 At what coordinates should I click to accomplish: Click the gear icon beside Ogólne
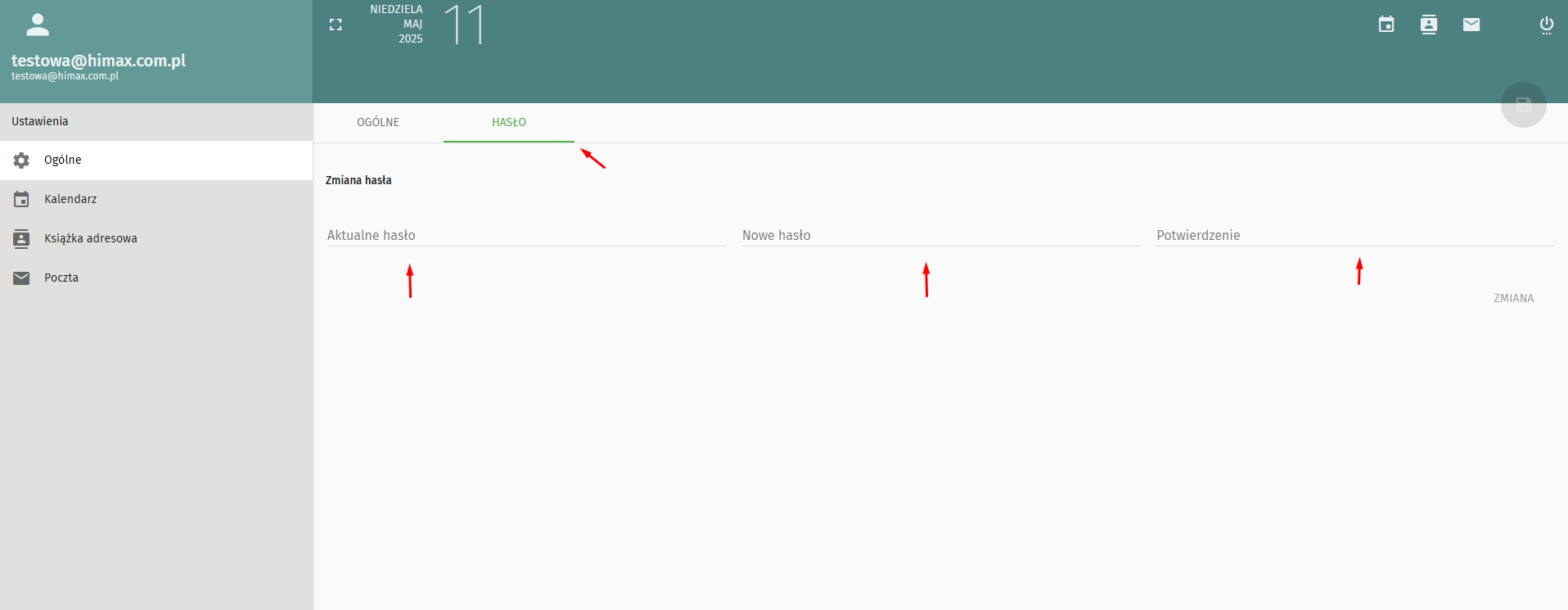[x=21, y=160]
